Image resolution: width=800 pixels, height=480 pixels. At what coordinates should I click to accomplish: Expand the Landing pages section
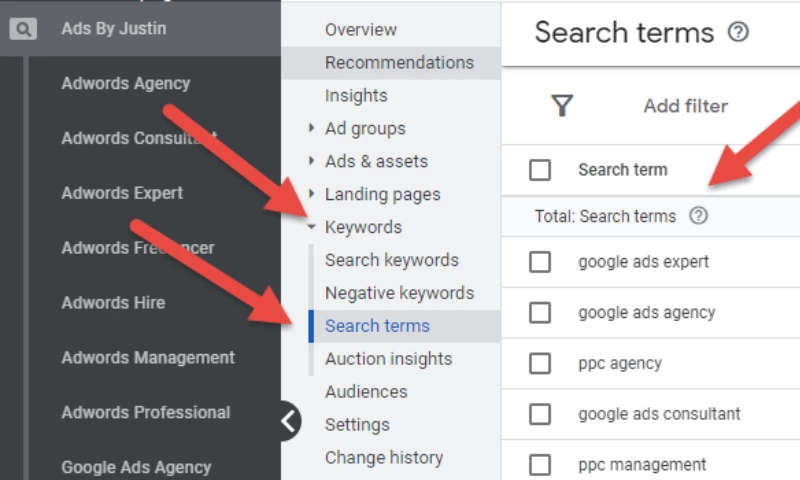[x=312, y=194]
